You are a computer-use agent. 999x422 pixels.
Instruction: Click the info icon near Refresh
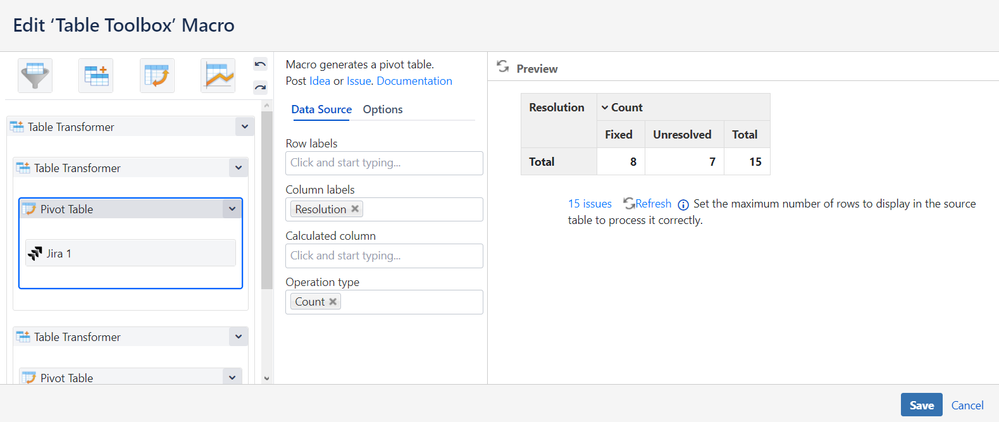(x=683, y=204)
